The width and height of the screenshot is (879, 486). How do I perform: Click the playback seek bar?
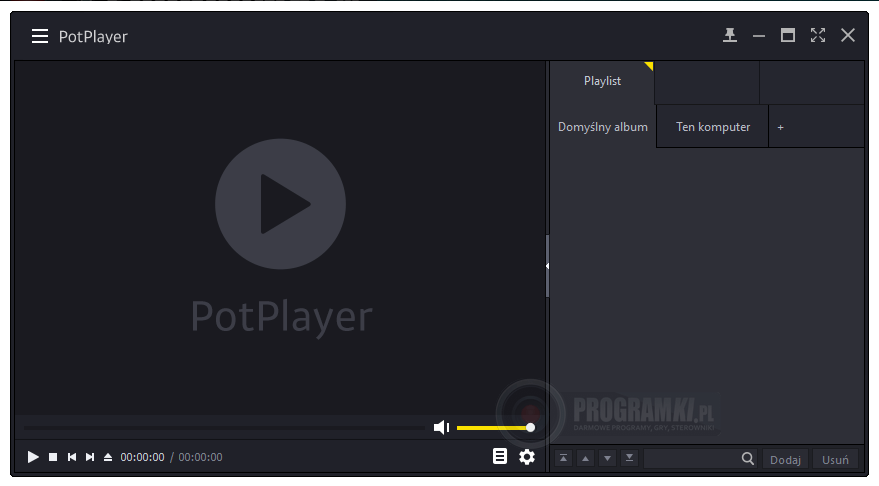224,428
